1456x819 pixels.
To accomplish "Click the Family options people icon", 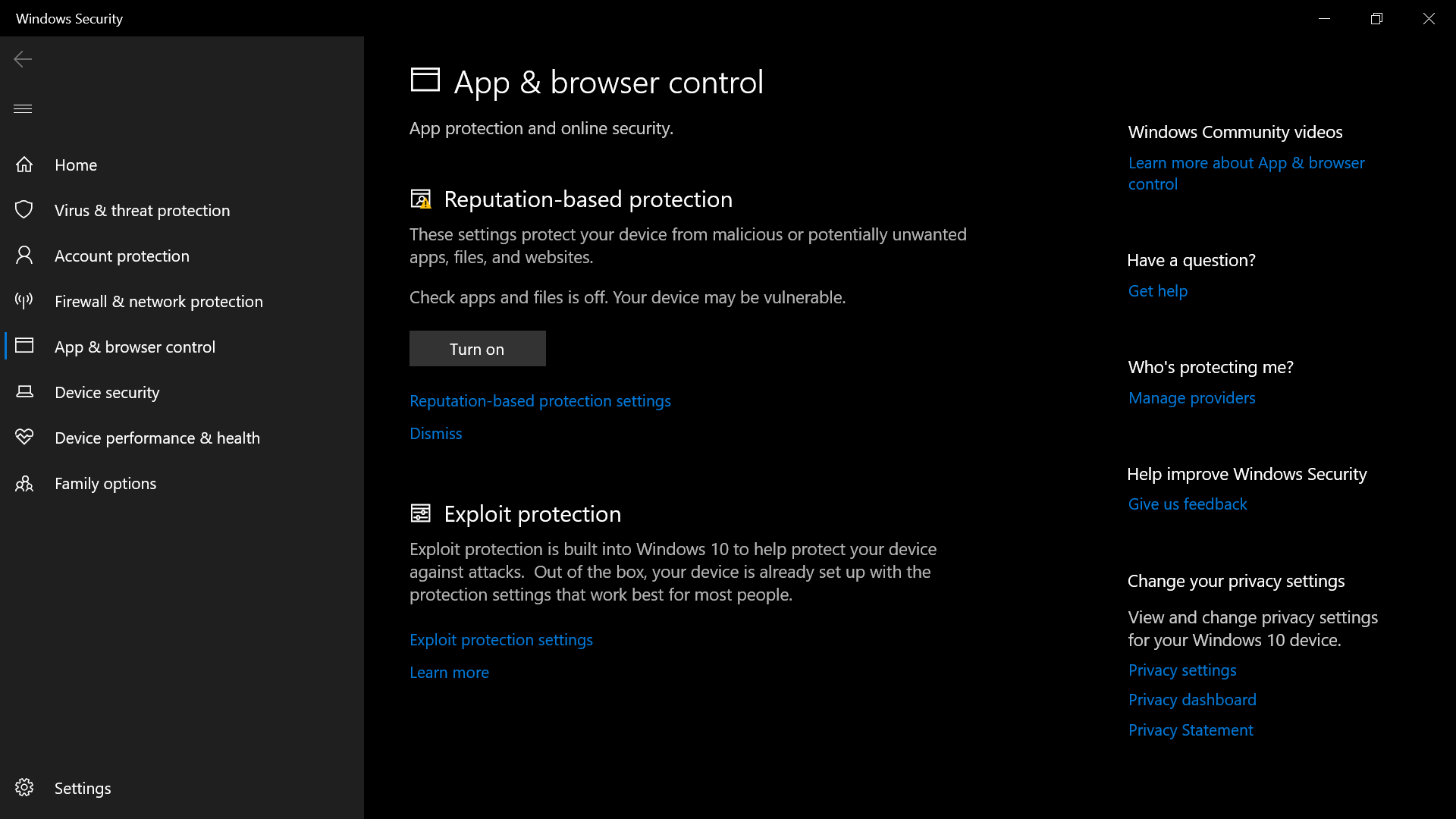I will (x=24, y=483).
